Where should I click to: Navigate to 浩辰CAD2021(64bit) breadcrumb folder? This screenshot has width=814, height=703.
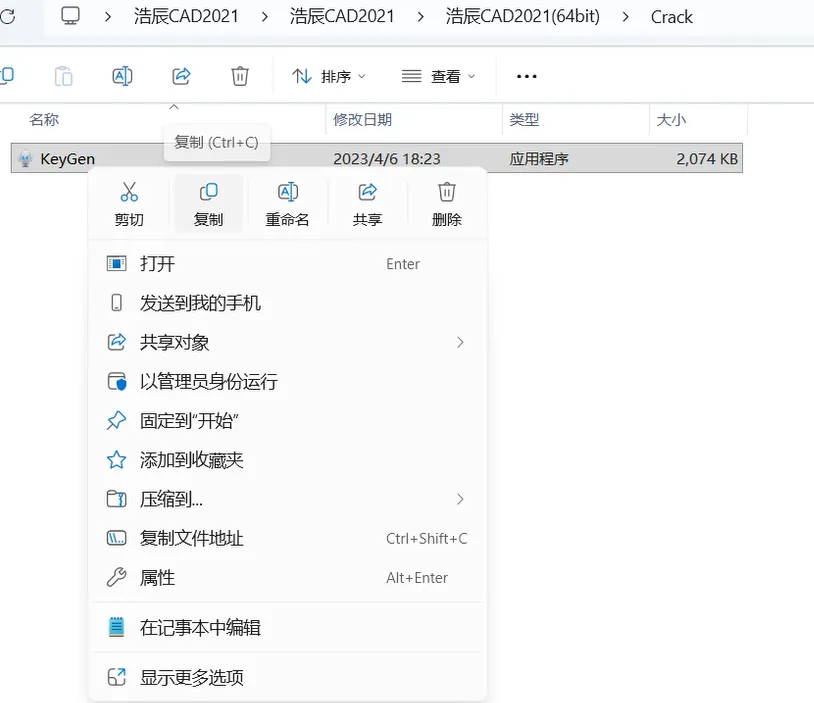522,16
